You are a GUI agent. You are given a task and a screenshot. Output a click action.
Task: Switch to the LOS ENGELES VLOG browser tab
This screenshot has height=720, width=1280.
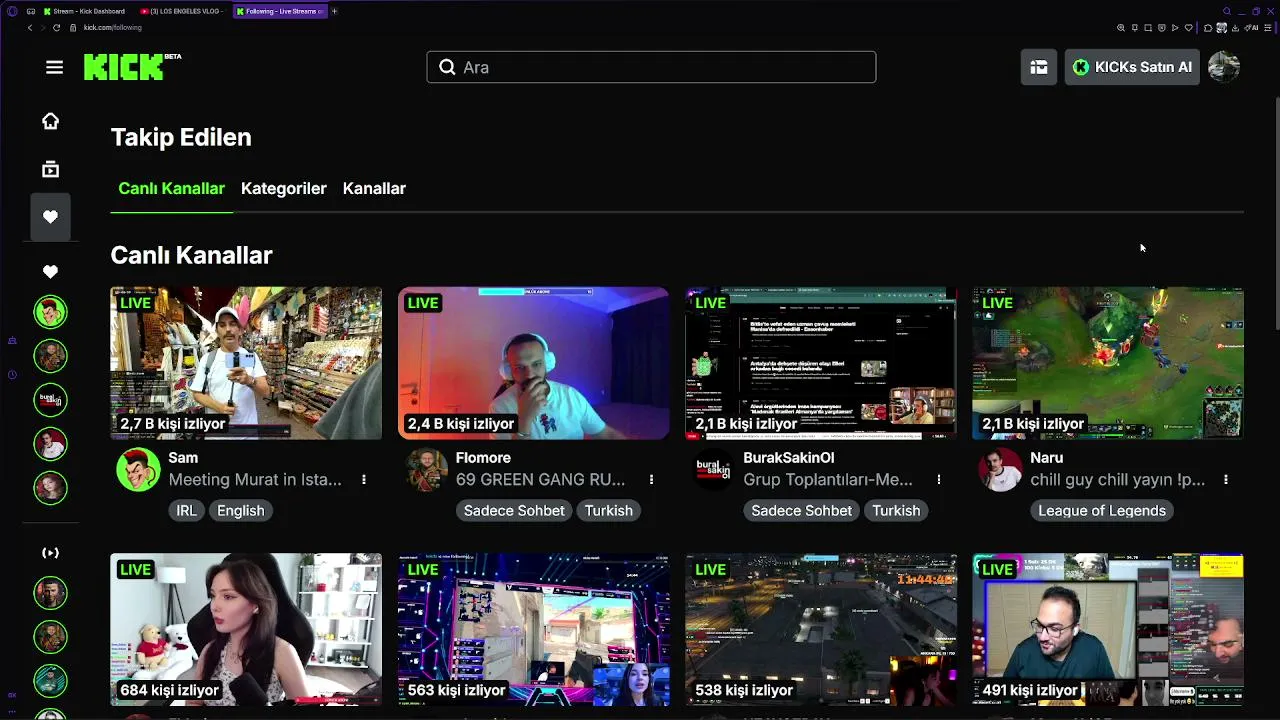(183, 11)
